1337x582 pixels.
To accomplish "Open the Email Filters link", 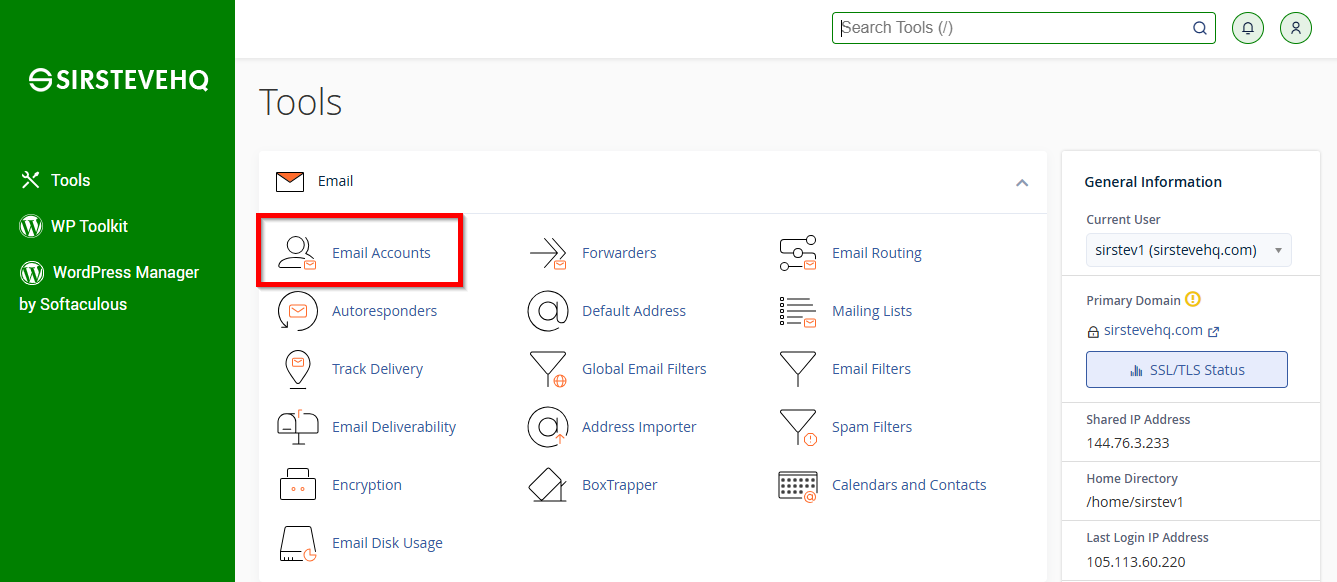I will (871, 369).
